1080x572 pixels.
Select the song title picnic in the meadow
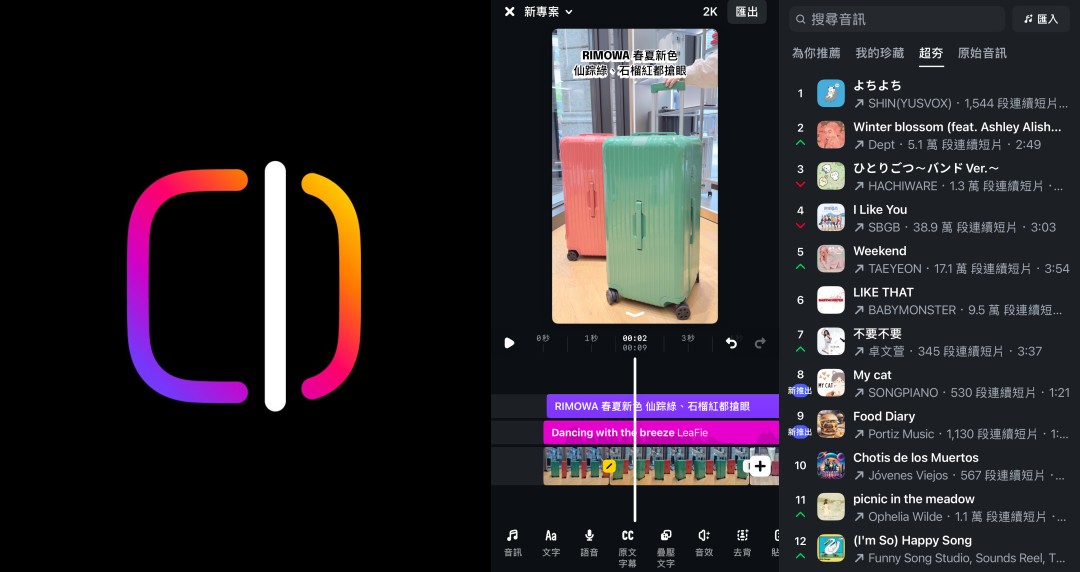click(x=913, y=499)
